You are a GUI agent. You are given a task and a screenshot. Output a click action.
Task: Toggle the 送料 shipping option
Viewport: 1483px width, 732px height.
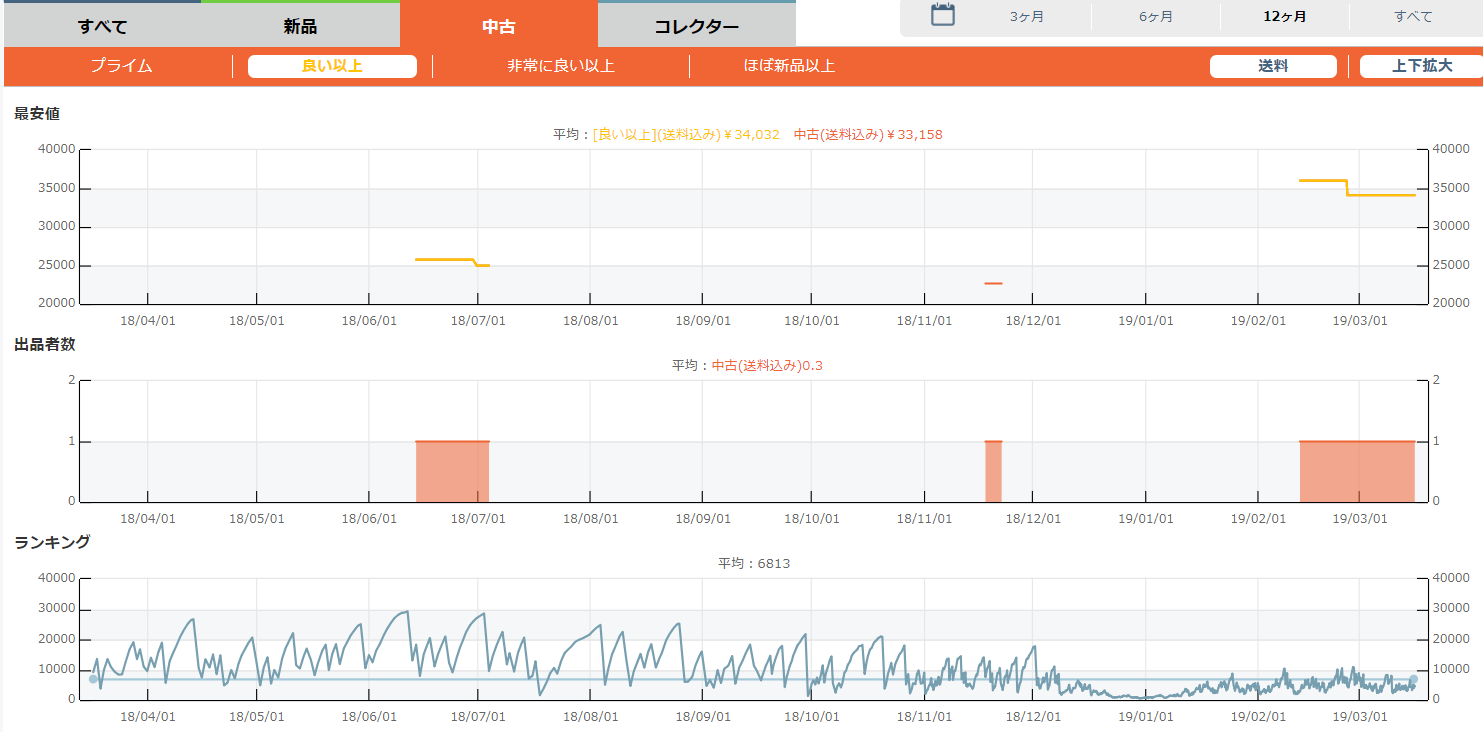click(x=1273, y=66)
